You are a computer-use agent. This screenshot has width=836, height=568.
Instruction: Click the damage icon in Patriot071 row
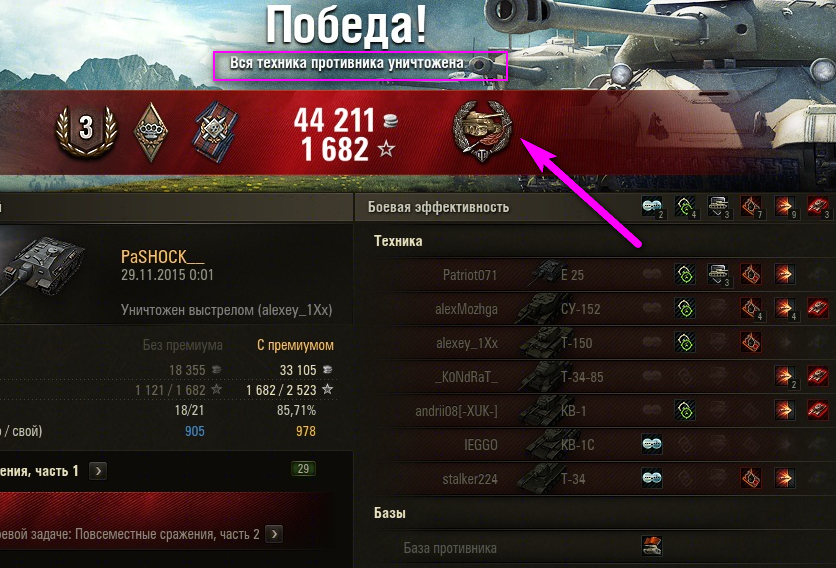tap(784, 275)
